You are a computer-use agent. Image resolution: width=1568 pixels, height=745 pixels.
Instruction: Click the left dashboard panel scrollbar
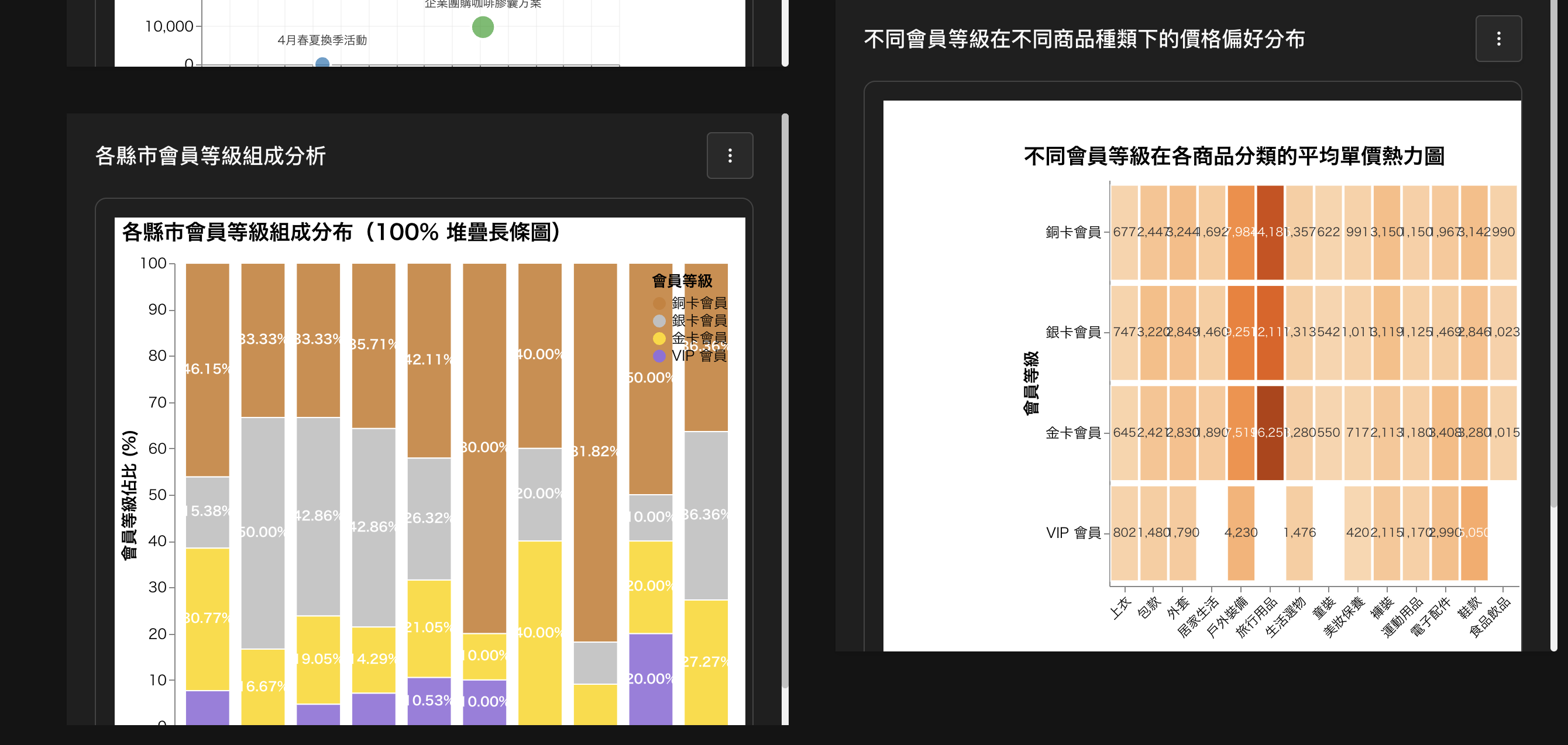click(785, 401)
